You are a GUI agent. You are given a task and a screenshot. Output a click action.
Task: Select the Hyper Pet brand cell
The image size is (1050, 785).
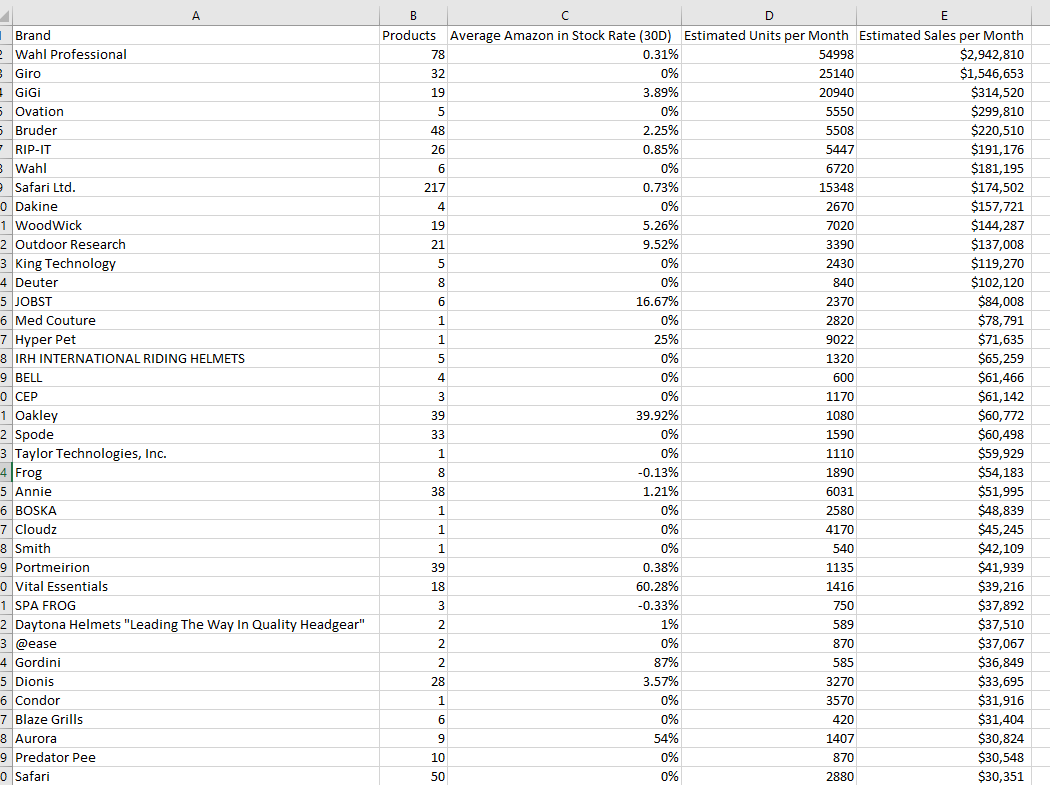tap(196, 340)
